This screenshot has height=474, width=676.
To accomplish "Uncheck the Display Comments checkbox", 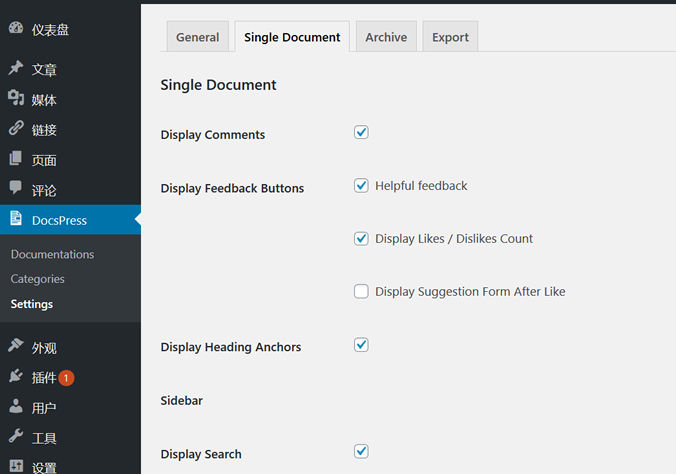I will 361,132.
